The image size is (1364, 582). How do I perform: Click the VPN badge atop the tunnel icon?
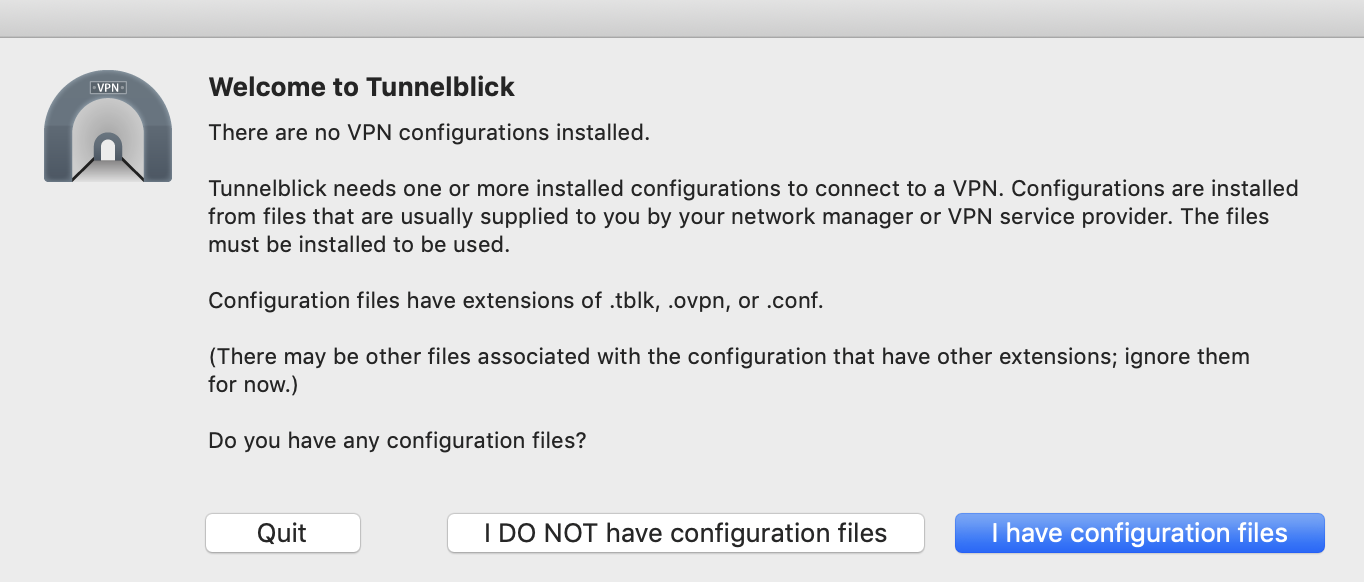click(x=107, y=87)
